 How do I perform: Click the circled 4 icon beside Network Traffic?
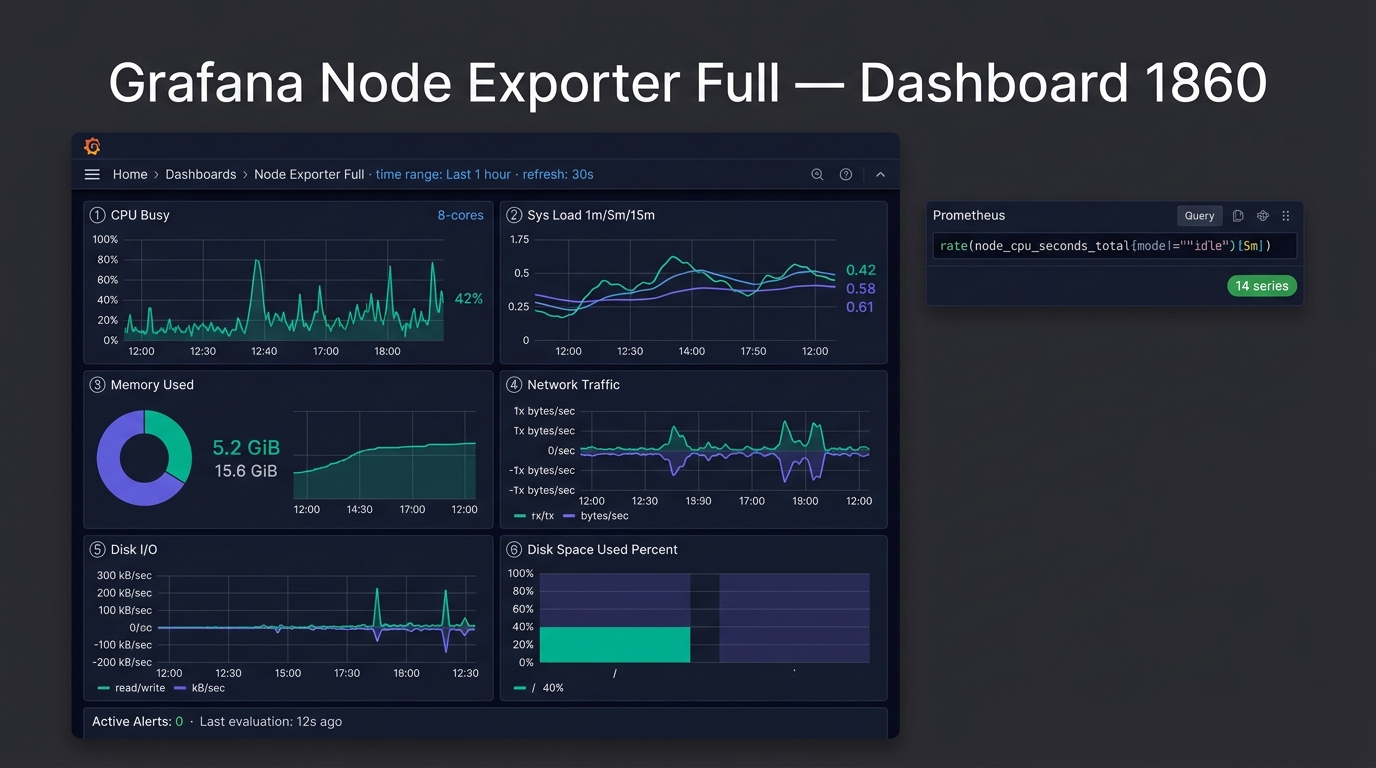point(514,385)
